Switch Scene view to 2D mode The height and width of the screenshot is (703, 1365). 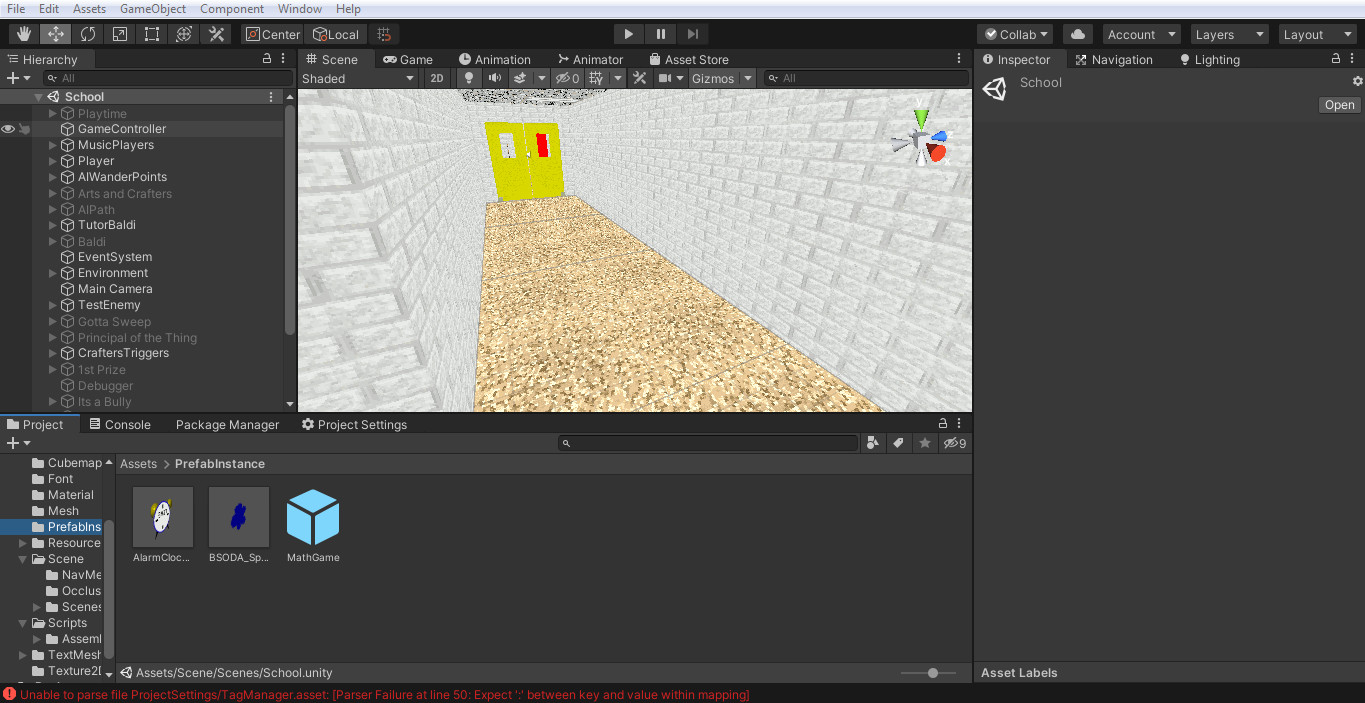437,77
